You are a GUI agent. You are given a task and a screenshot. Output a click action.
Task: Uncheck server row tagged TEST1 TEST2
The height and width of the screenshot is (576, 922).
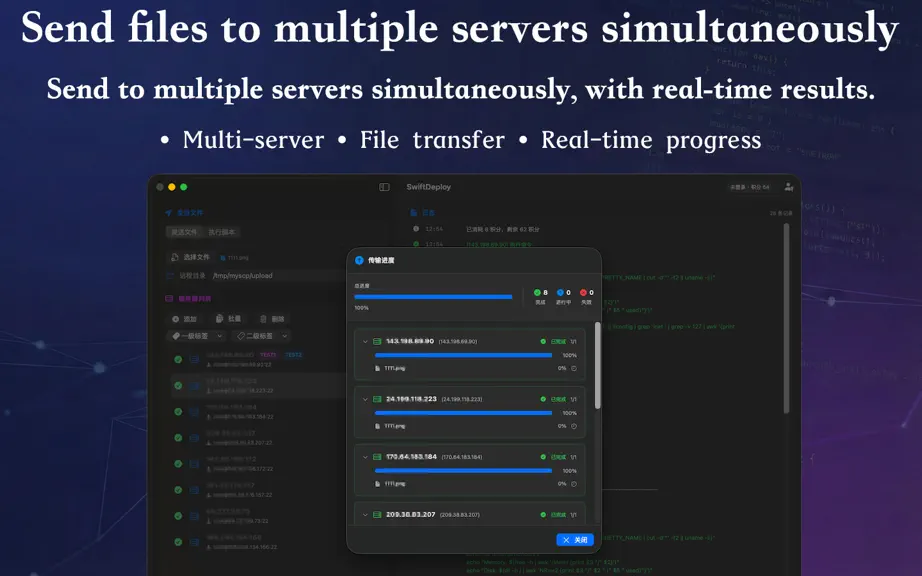click(x=178, y=359)
